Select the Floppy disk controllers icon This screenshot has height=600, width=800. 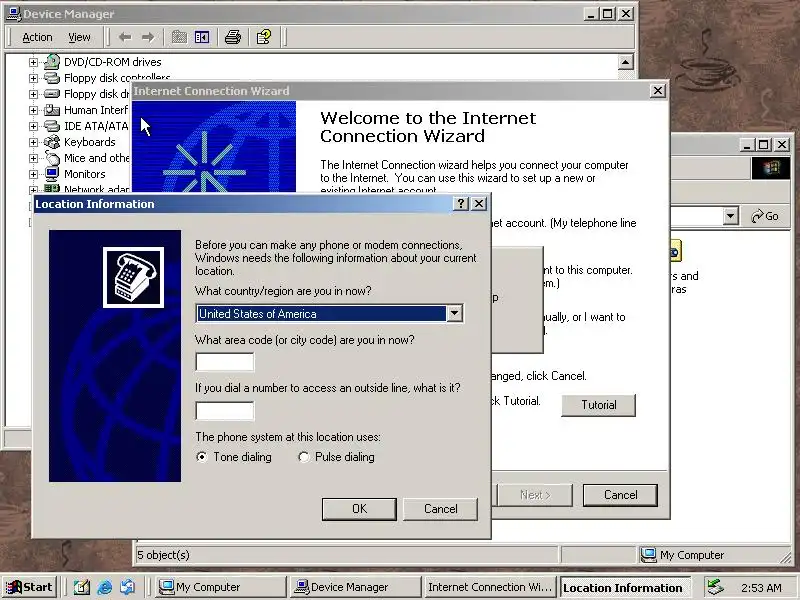pyautogui.click(x=52, y=78)
